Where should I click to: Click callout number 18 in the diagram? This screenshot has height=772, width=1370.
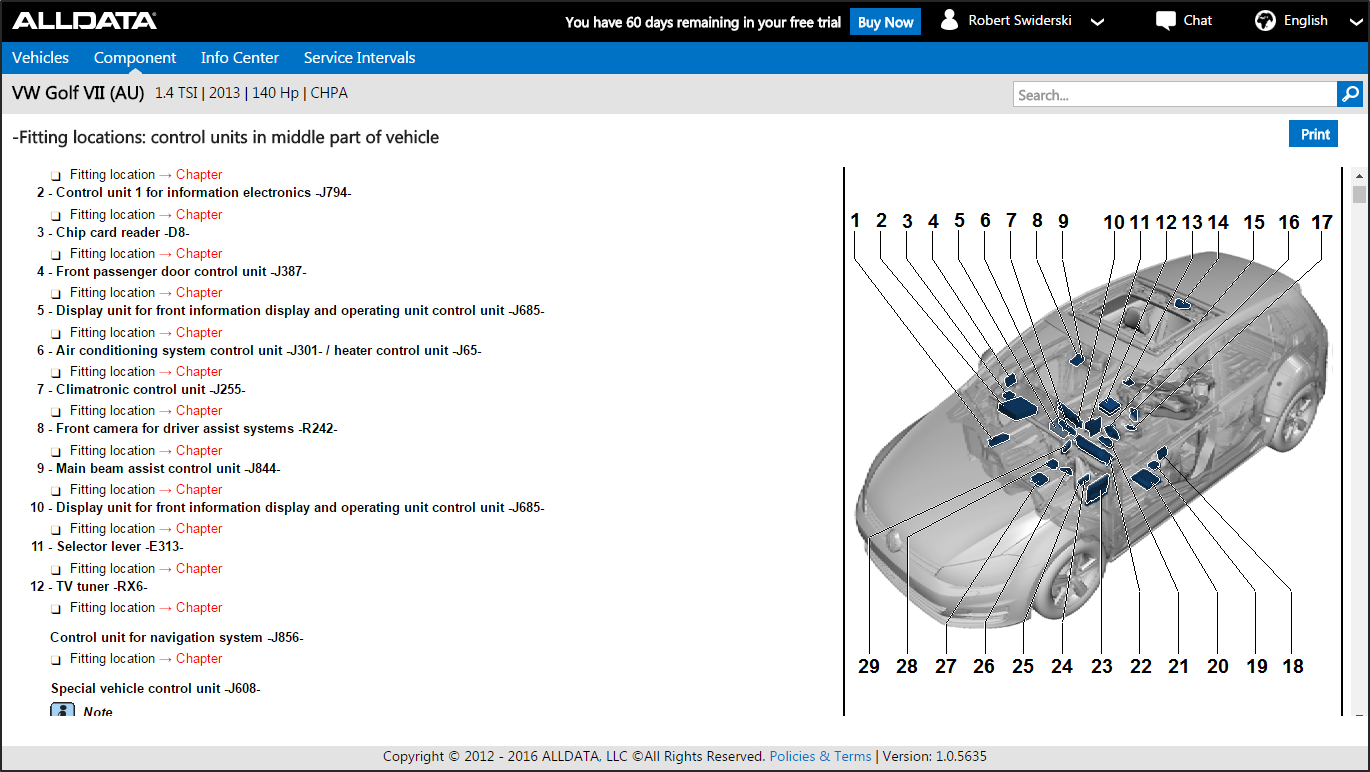click(1293, 666)
